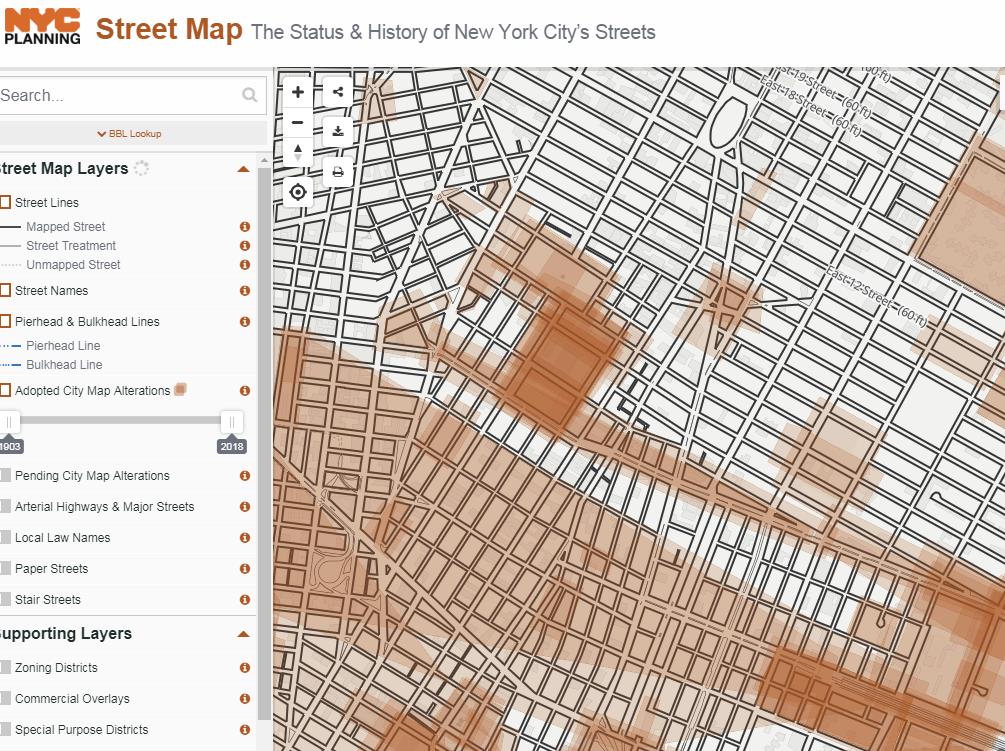
Task: Click the Street Map title heading
Action: (x=169, y=30)
